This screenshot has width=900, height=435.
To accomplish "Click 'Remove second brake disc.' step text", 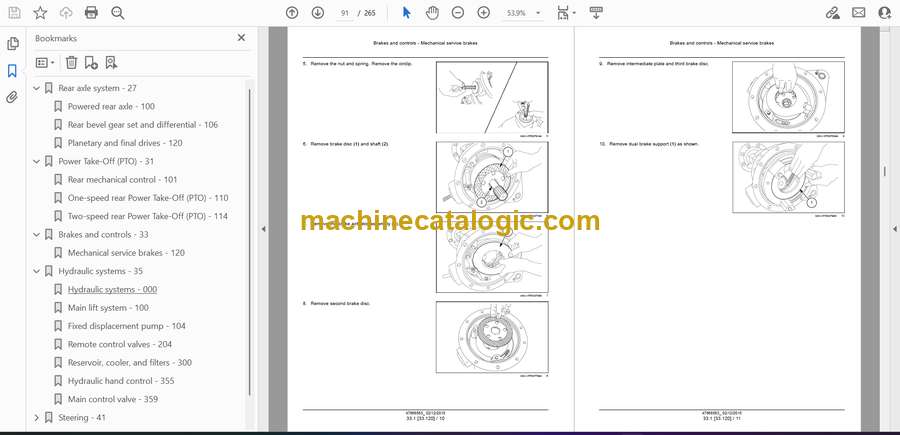I will (340, 303).
